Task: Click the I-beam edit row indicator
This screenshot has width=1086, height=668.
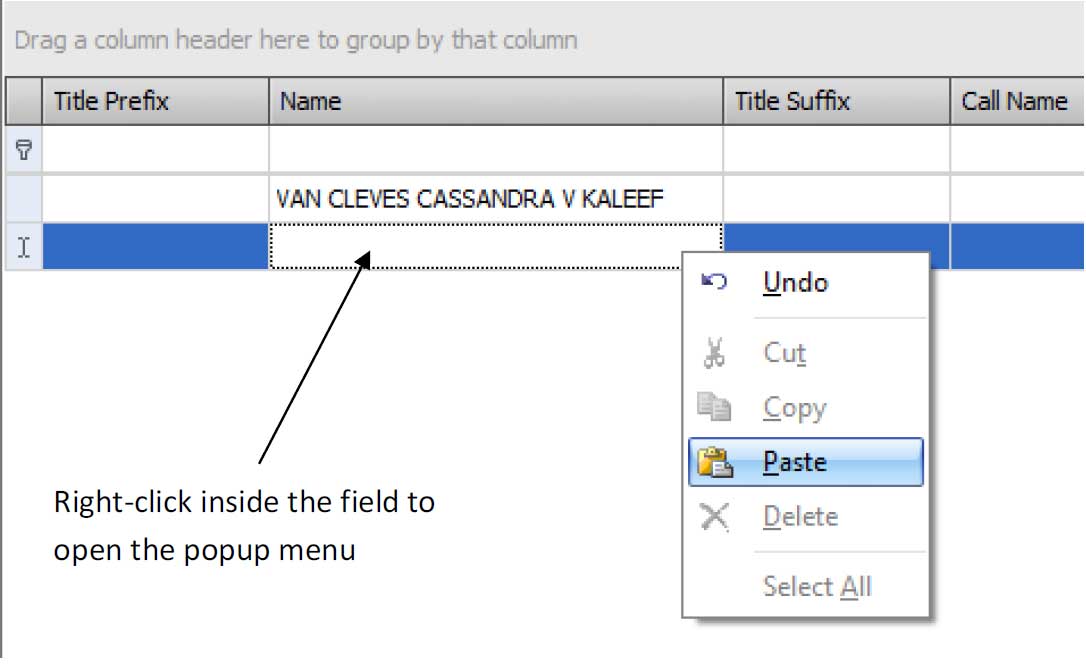Action: point(22,246)
